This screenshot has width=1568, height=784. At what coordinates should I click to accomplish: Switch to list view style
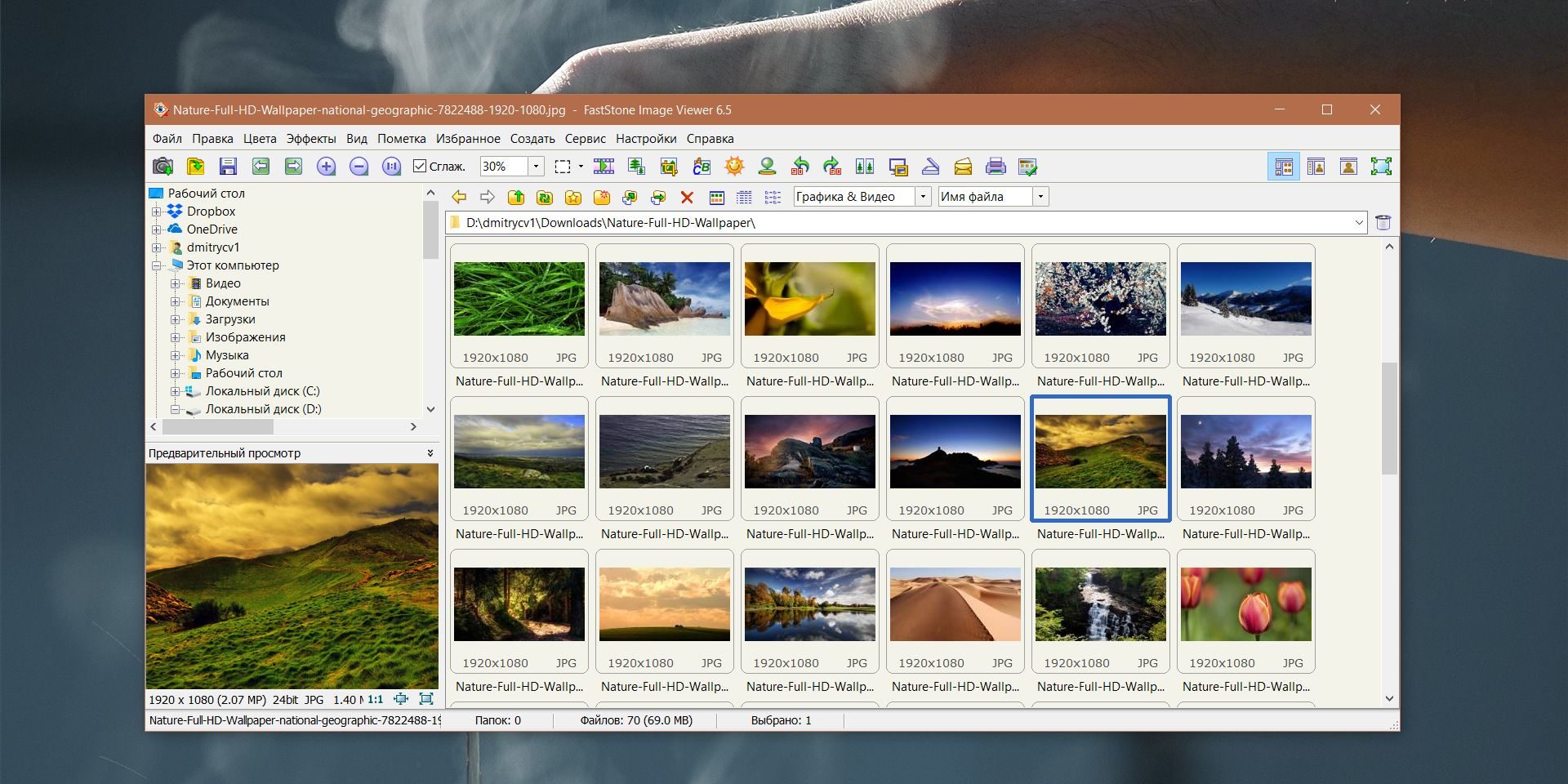tap(773, 197)
